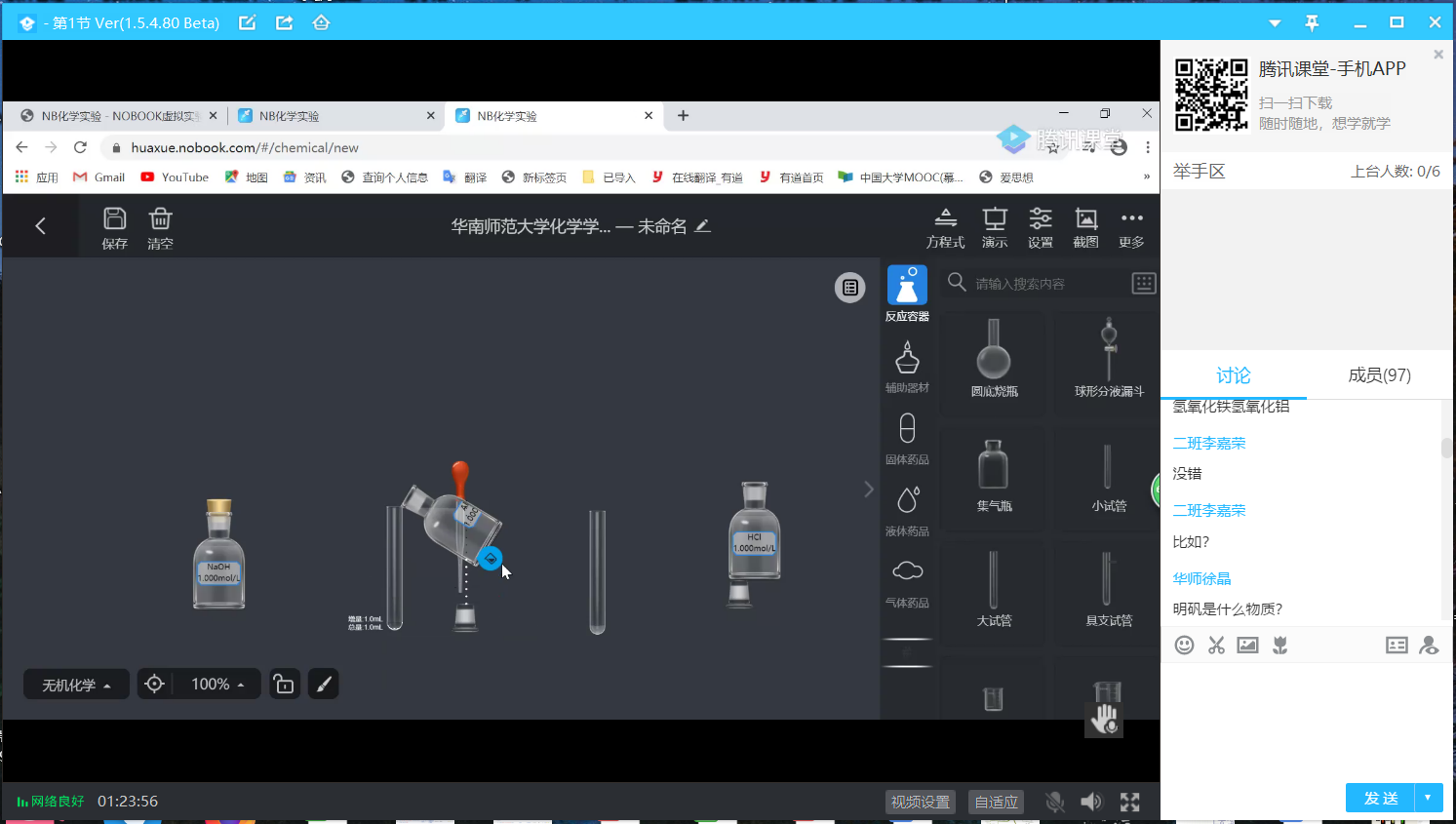This screenshot has width=1456, height=824.
Task: Select 反应容器 reaction vessel category
Action: 907,294
